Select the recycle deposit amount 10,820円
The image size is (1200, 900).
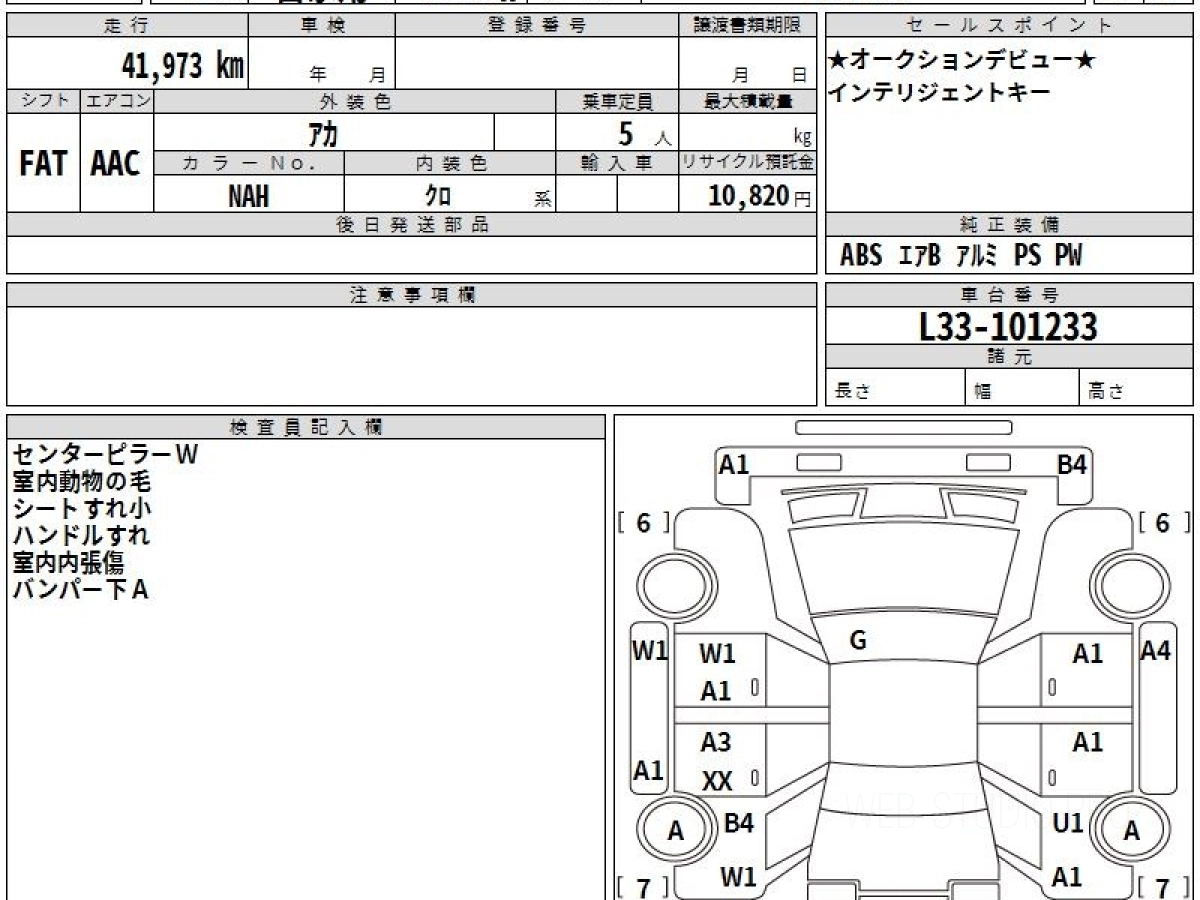760,195
